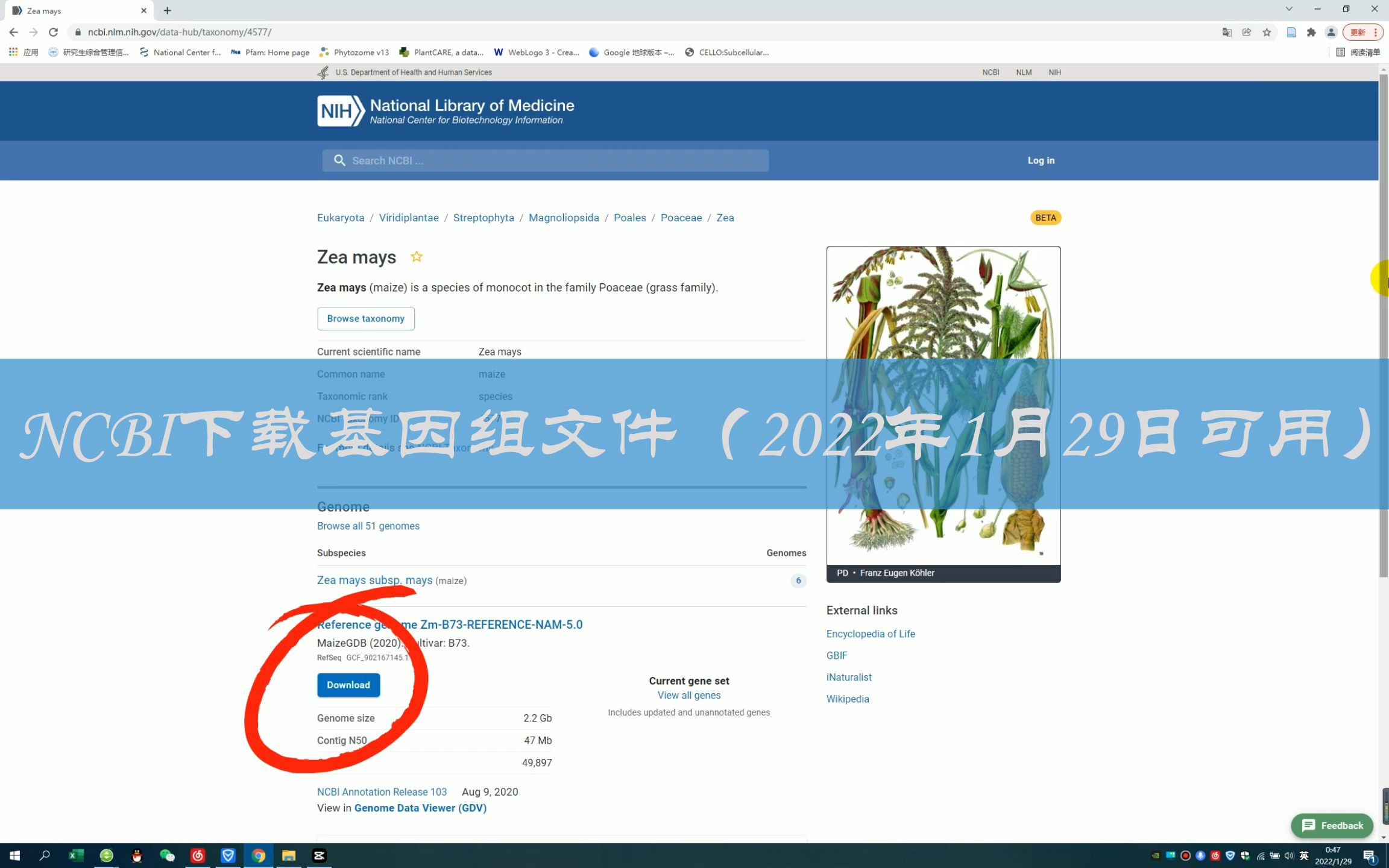Open the Wikipedia external link

pos(848,699)
